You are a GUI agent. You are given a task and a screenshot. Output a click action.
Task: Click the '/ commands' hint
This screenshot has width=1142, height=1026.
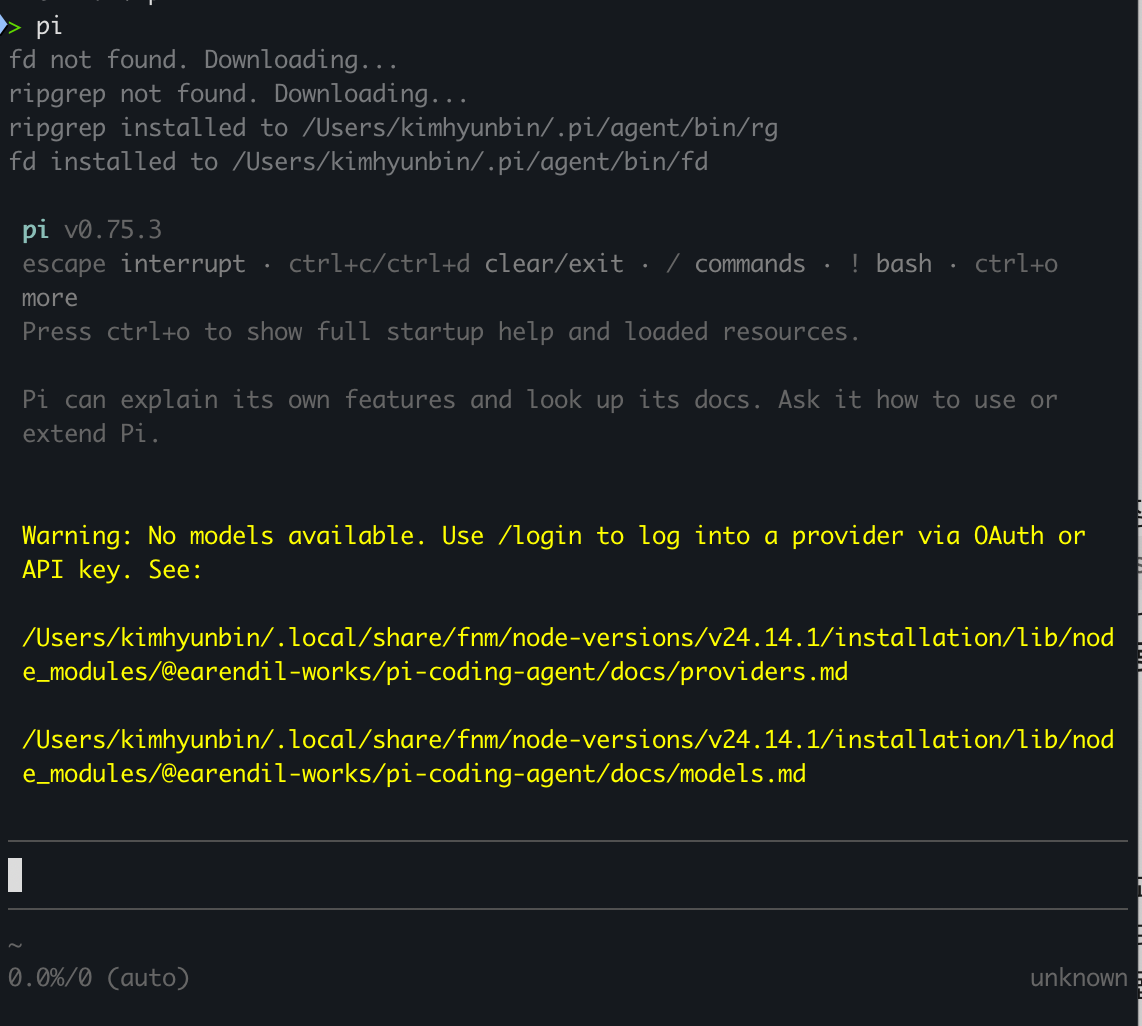pyautogui.click(x=736, y=264)
